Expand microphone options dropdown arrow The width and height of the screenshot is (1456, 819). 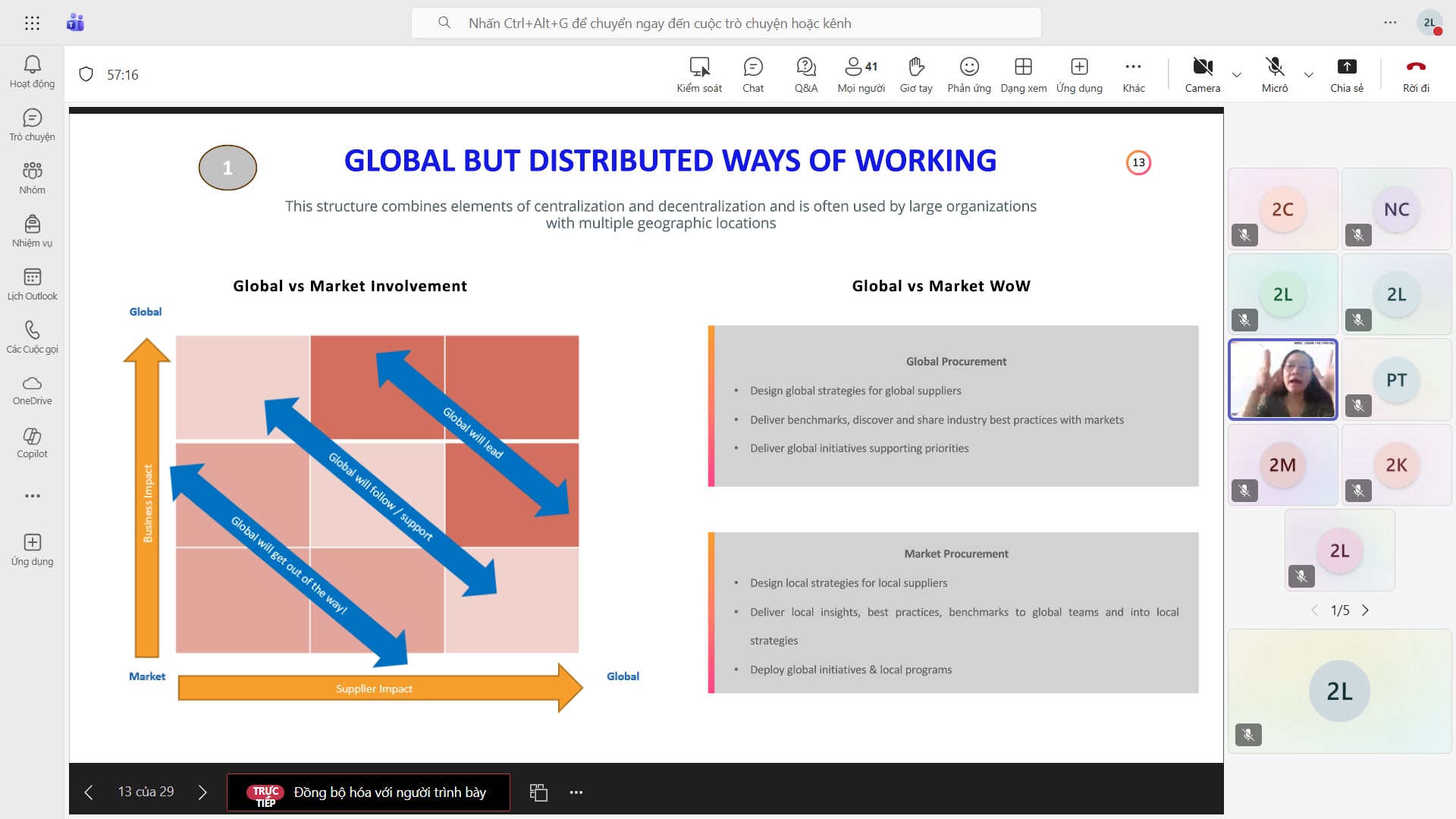pos(1308,74)
